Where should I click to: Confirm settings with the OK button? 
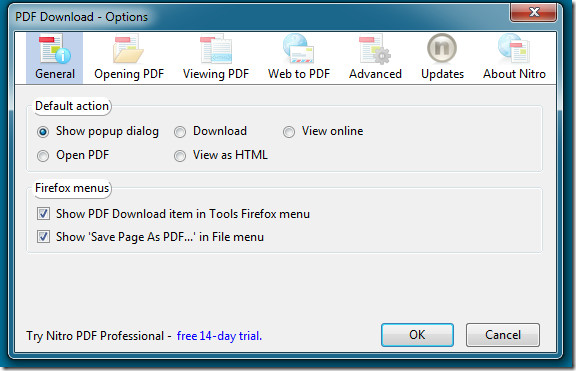pos(417,335)
